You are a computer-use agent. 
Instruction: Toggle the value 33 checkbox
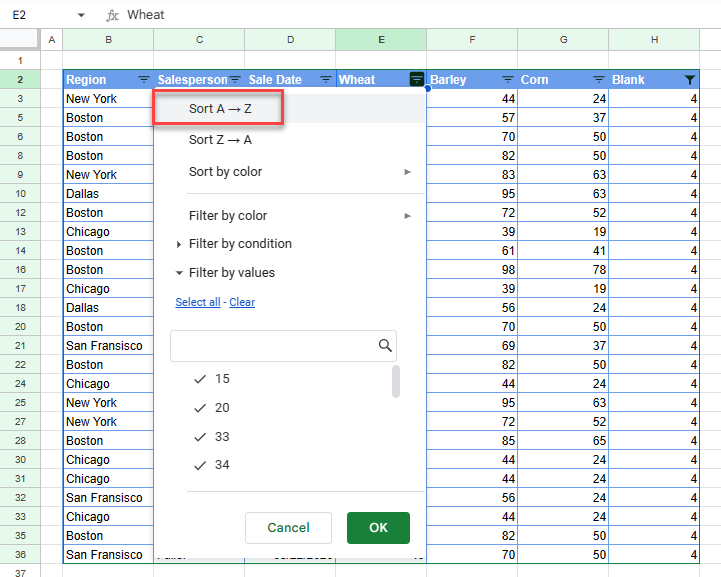pos(200,437)
